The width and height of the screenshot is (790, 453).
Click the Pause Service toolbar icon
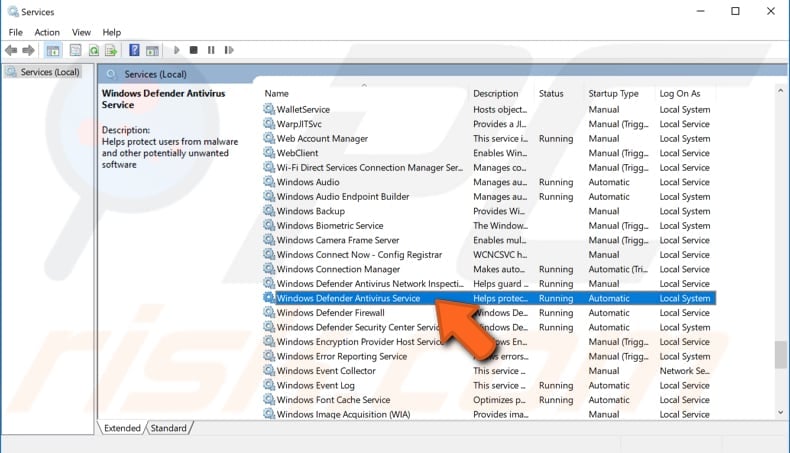211,50
